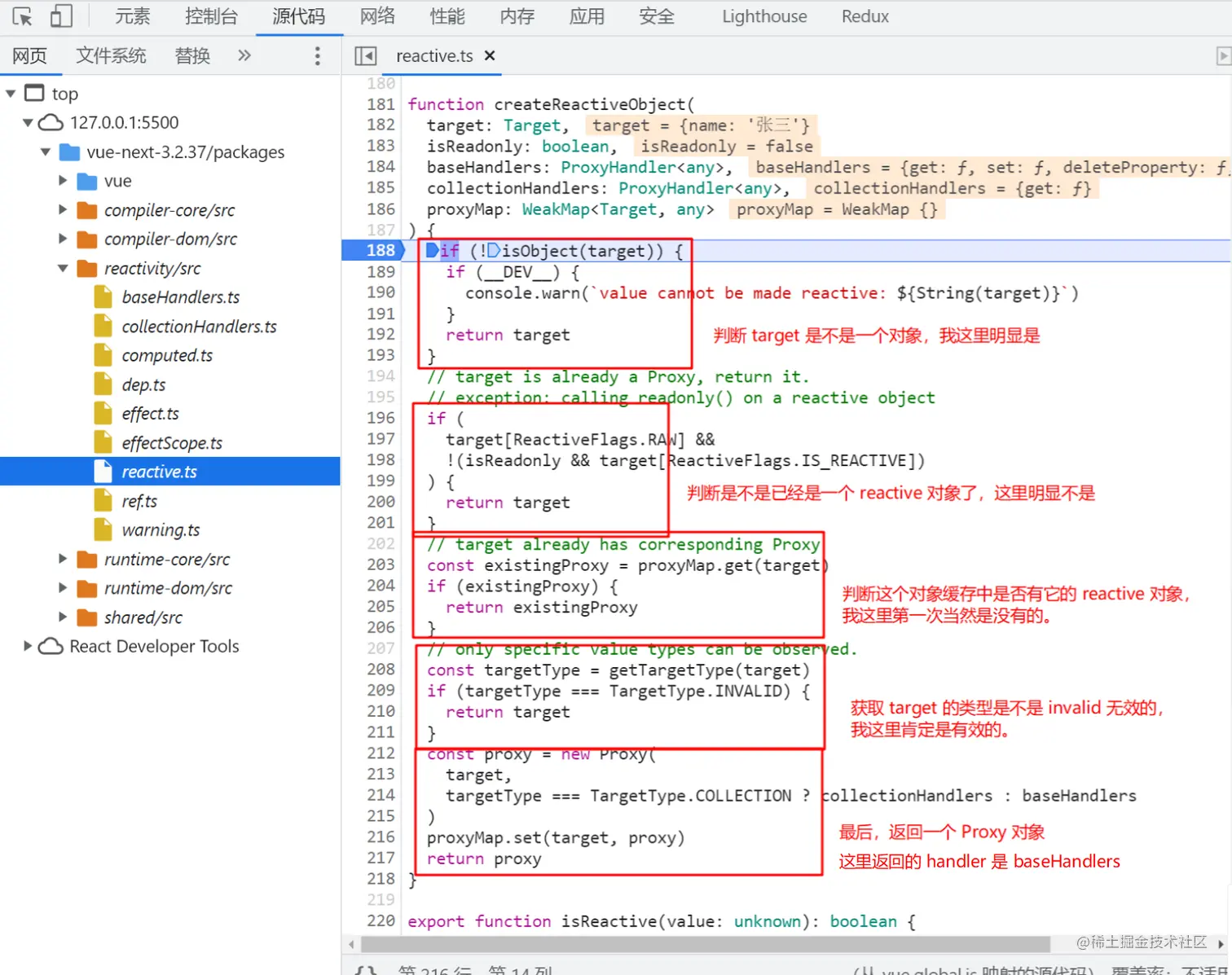1232x975 pixels.
Task: Select the 网页 navigator tab
Action: click(29, 55)
